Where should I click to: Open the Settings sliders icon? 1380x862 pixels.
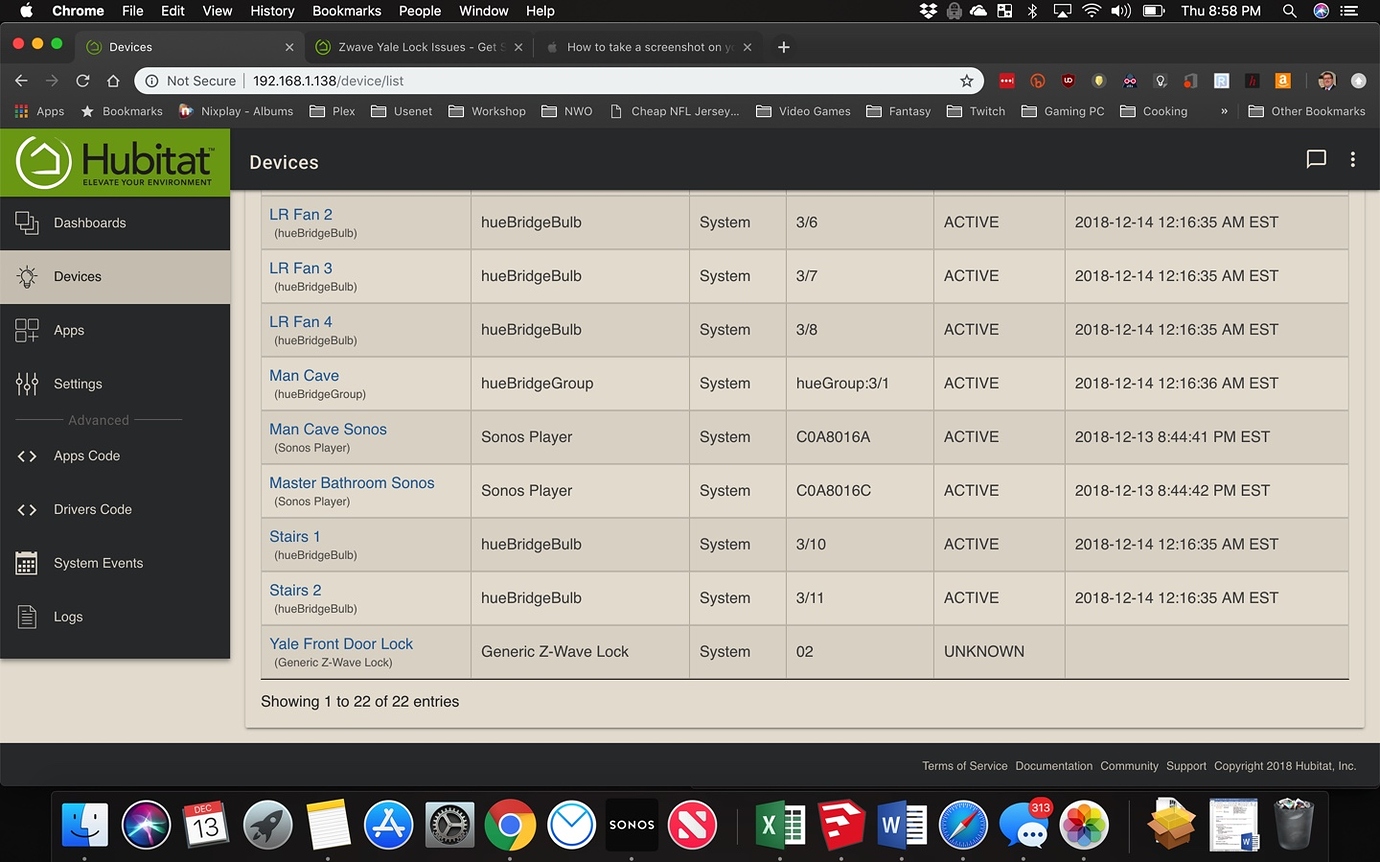point(27,384)
